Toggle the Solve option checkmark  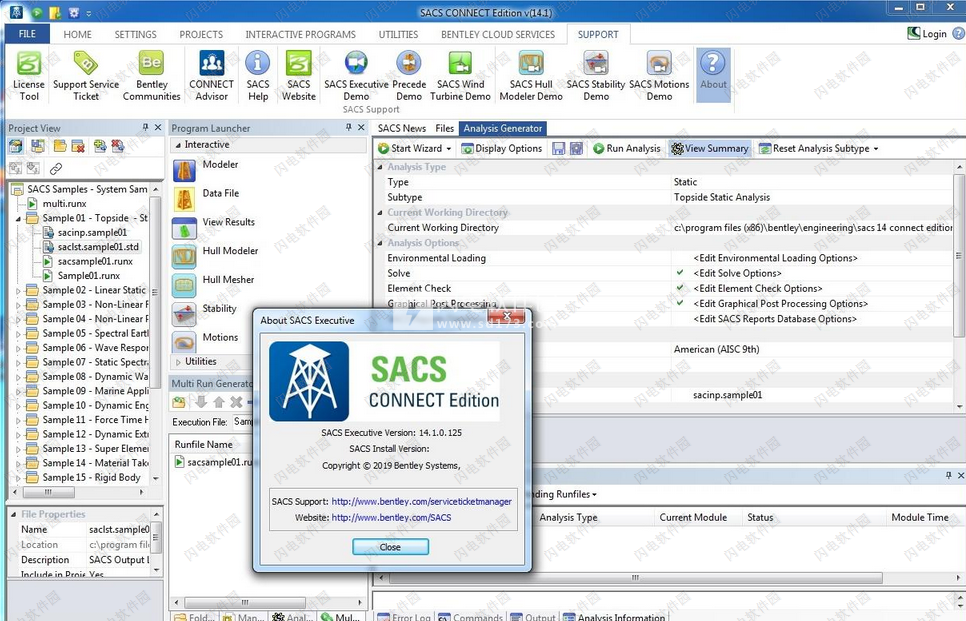(680, 272)
